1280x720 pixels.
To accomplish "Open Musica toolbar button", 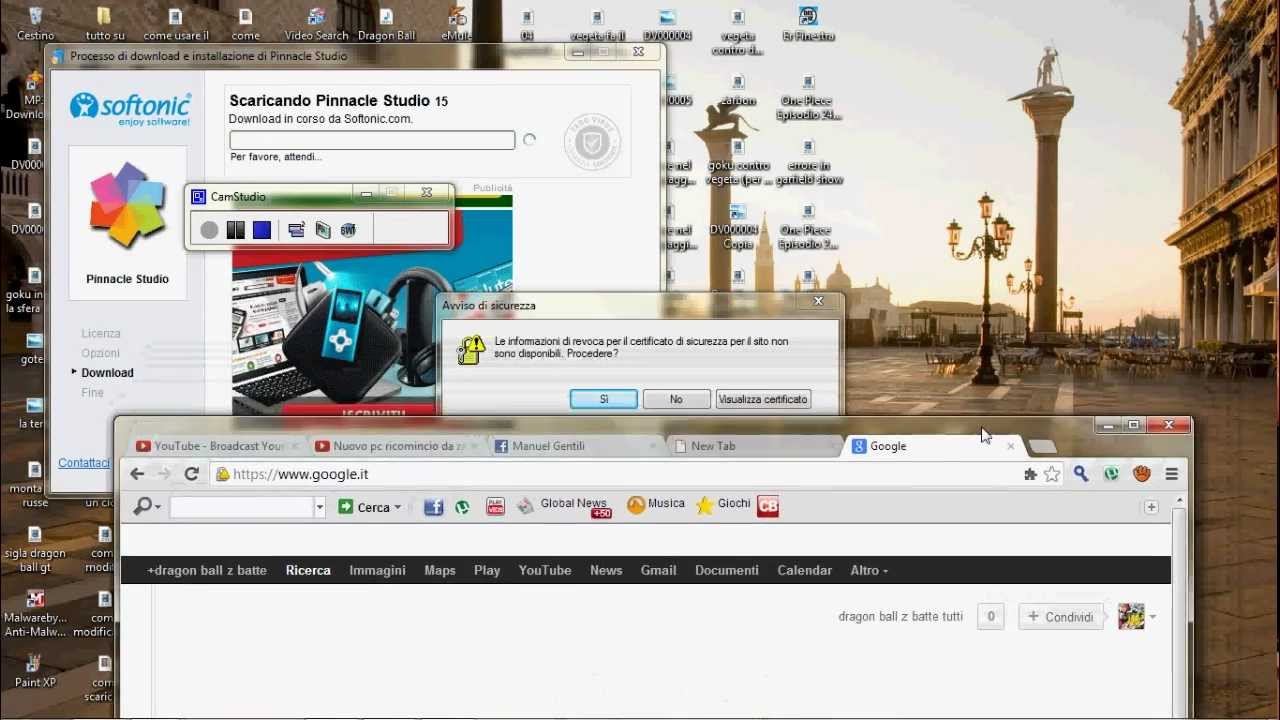I will (x=656, y=506).
